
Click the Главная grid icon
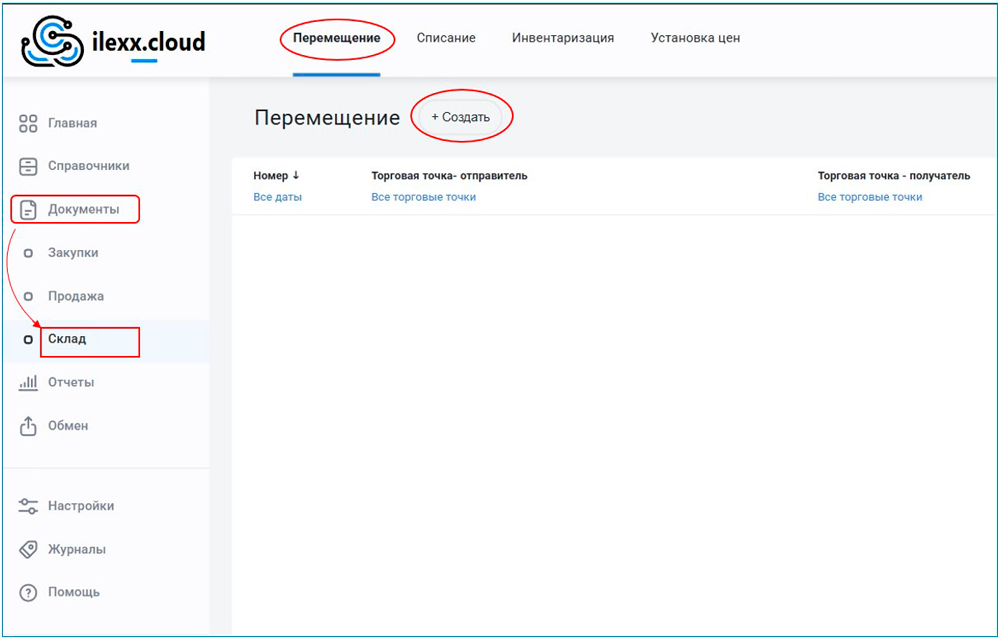[x=28, y=124]
